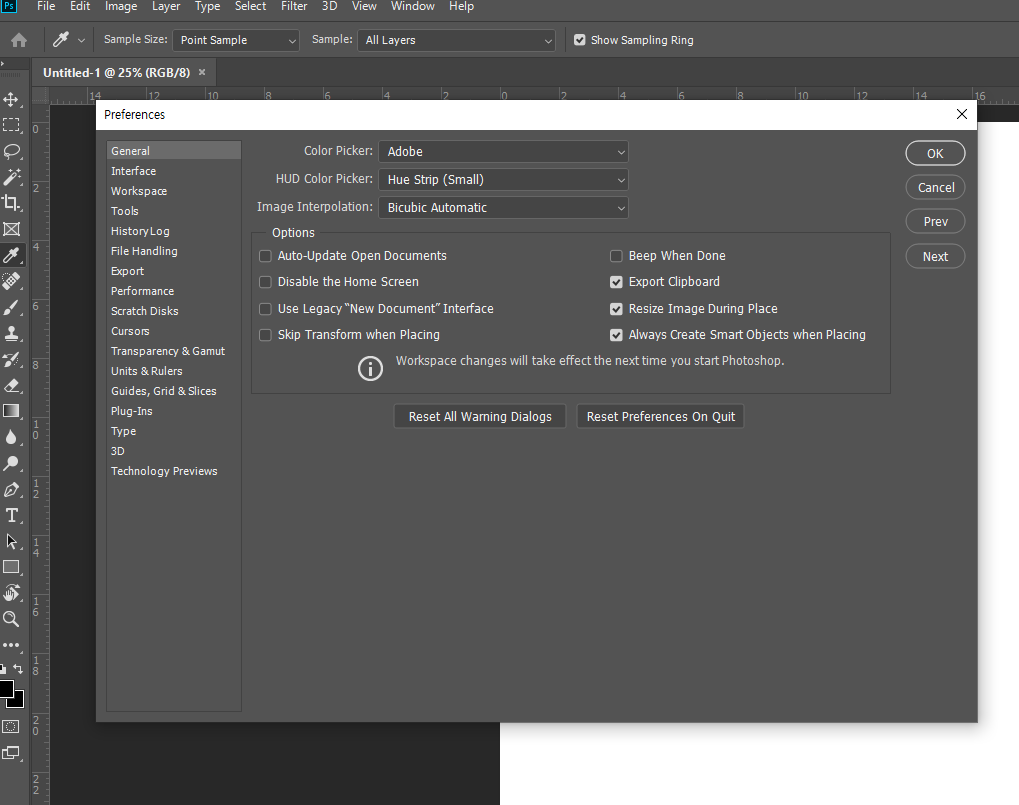1019x805 pixels.
Task: Check Beep When Done
Action: 616,256
